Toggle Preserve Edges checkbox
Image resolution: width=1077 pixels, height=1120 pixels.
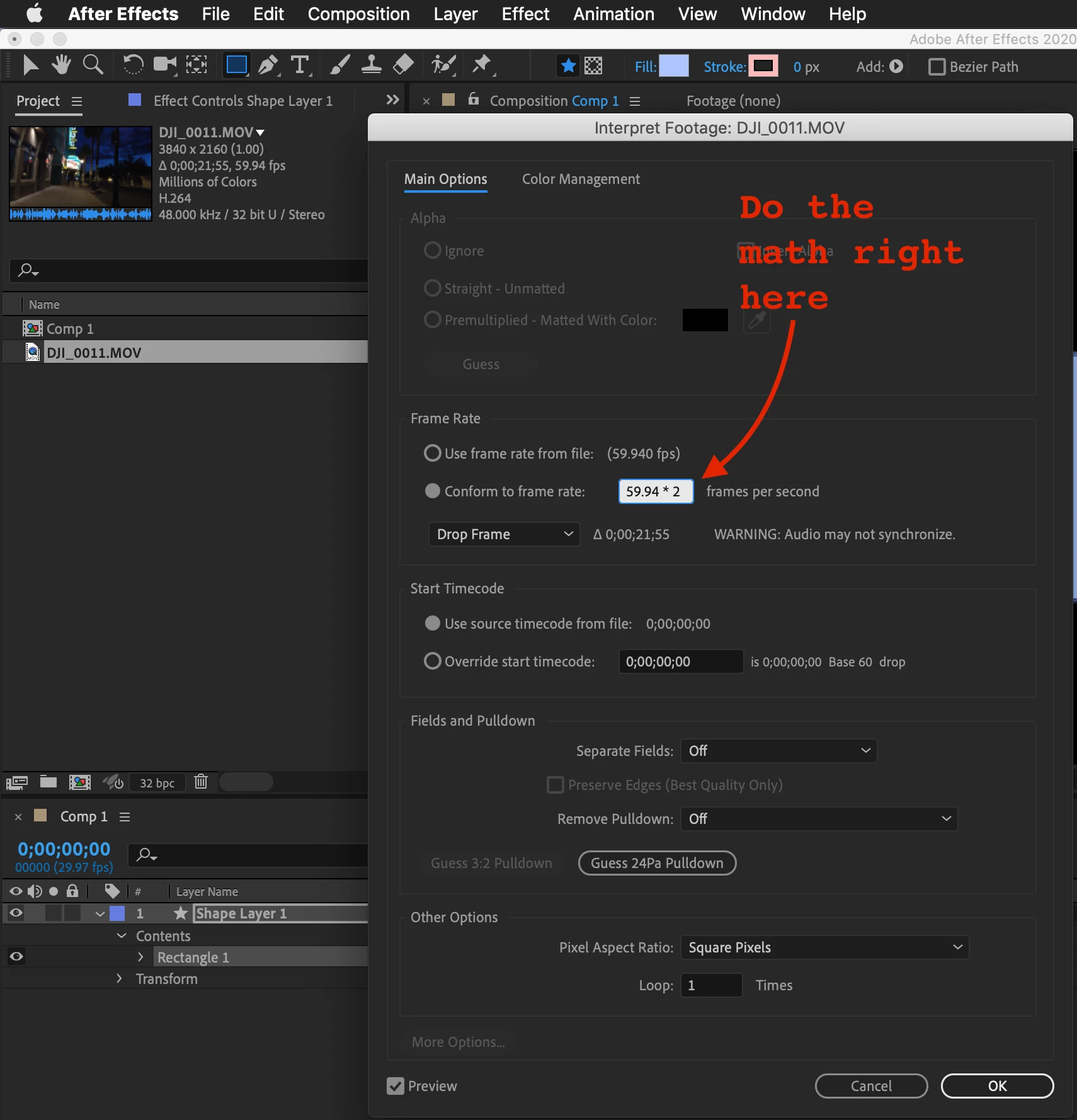click(555, 785)
